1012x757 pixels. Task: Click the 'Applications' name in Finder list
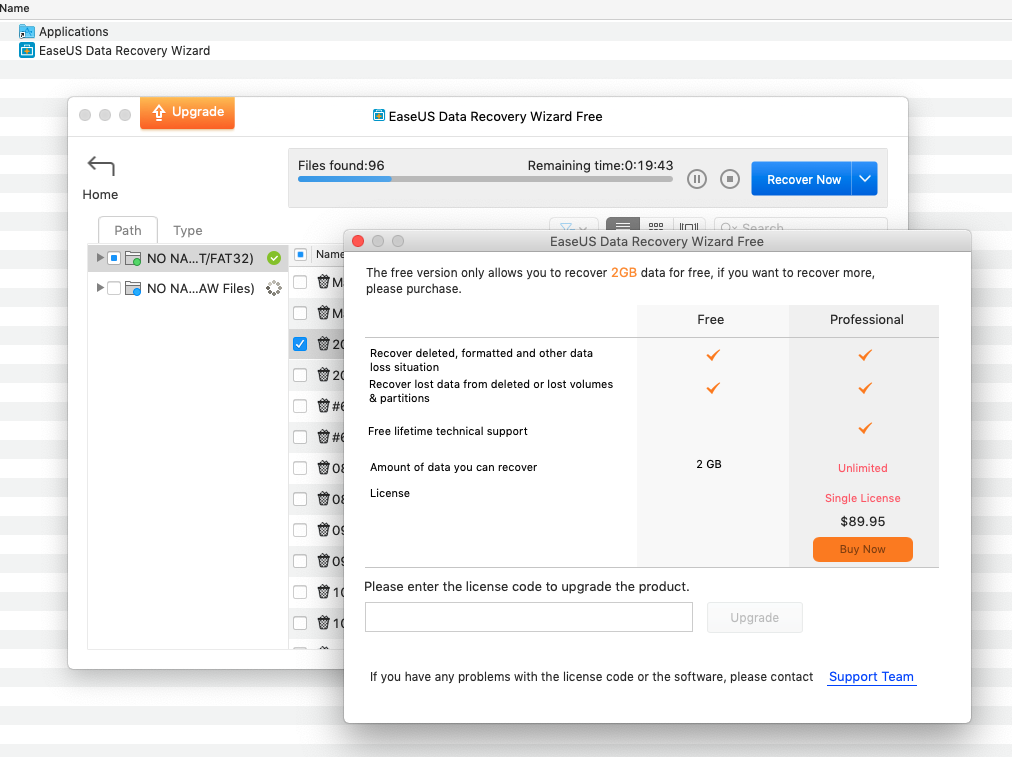pos(74,32)
